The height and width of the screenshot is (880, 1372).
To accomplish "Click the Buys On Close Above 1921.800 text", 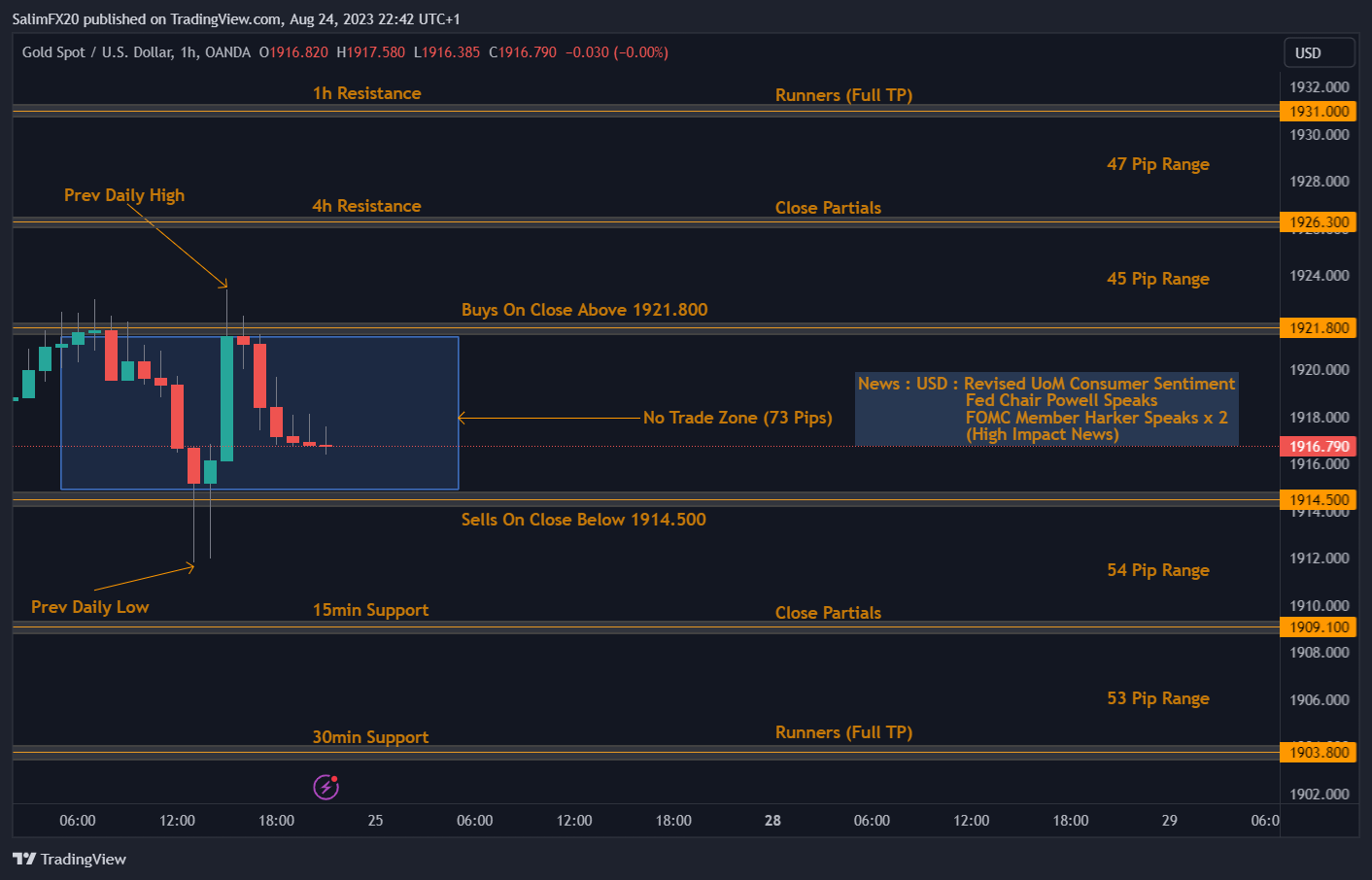I will coord(584,309).
